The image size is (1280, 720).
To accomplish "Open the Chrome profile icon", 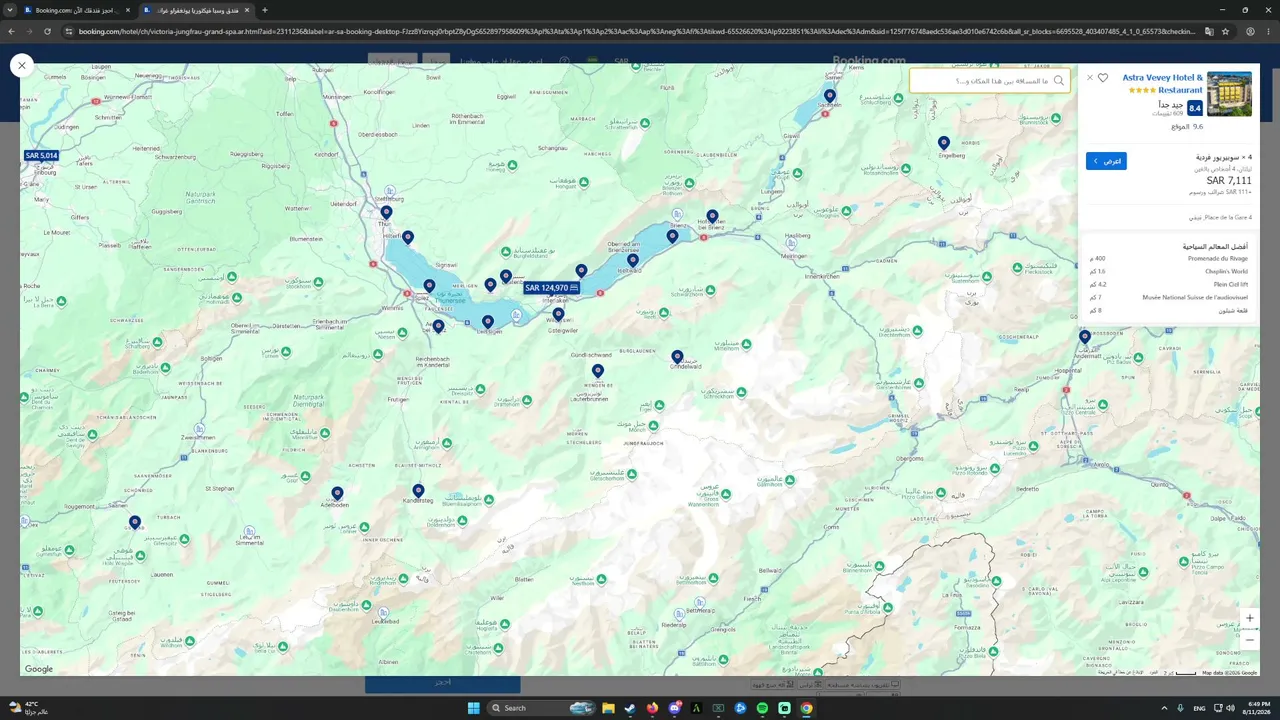I will point(1250,31).
